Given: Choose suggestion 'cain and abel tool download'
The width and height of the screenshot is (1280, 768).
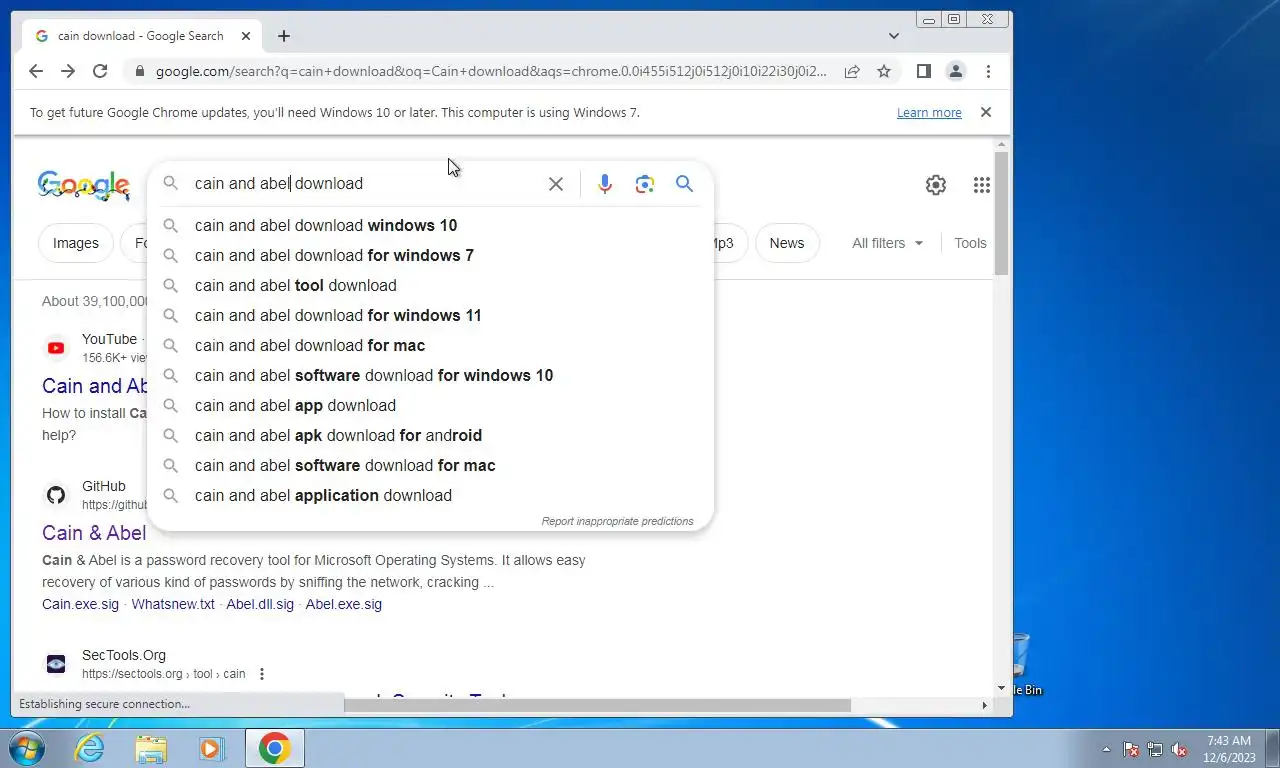Looking at the screenshot, I should 430,285.
